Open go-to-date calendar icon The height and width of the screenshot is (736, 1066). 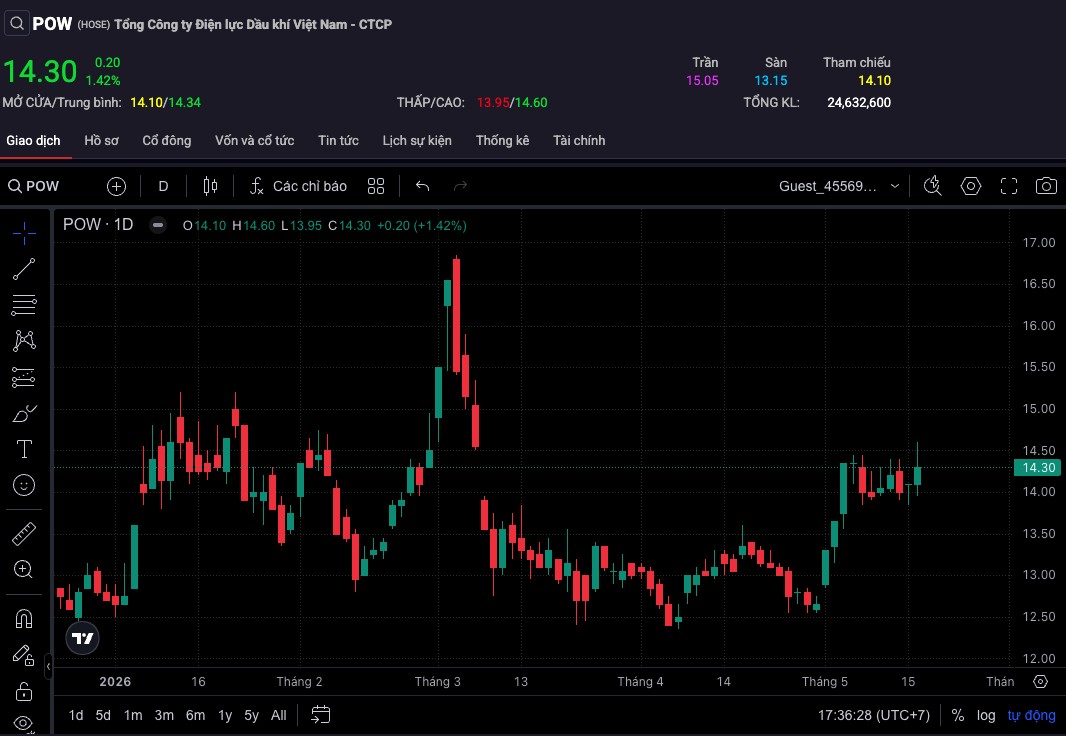[320, 715]
